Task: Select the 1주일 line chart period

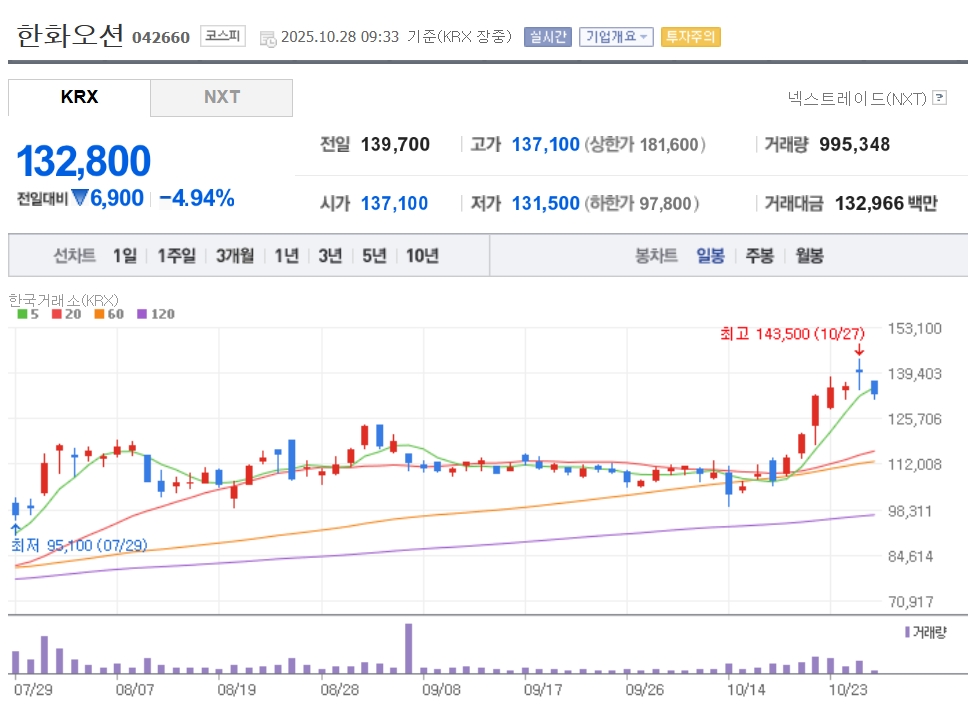Action: click(177, 255)
